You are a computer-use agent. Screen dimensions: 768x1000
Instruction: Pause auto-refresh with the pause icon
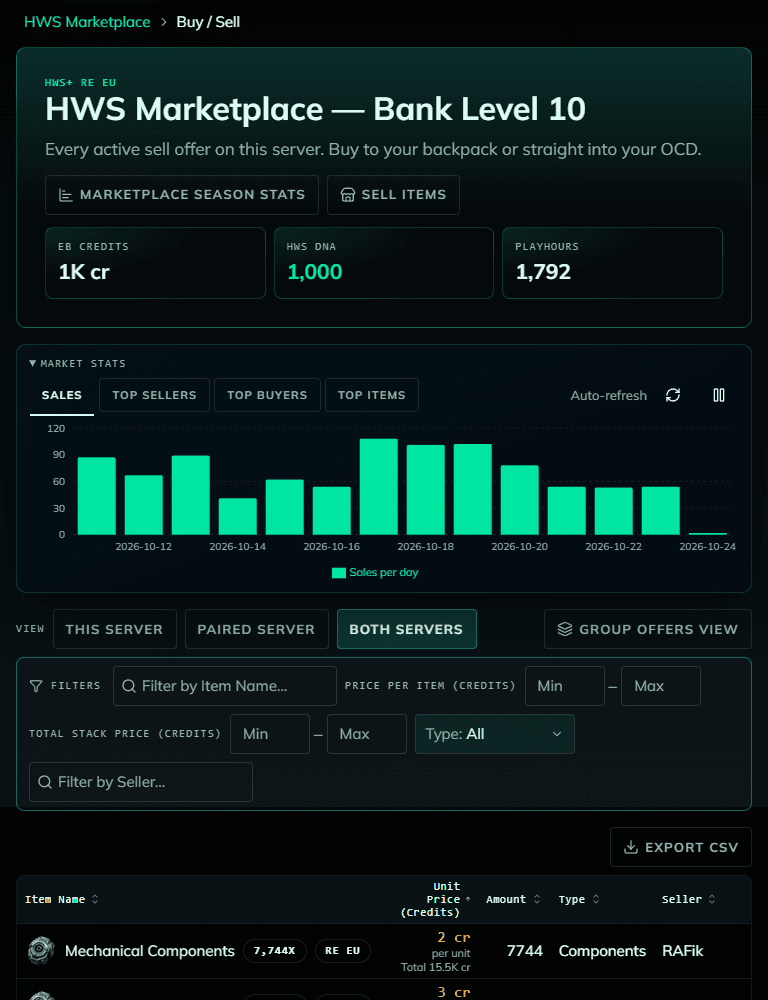tap(718, 395)
